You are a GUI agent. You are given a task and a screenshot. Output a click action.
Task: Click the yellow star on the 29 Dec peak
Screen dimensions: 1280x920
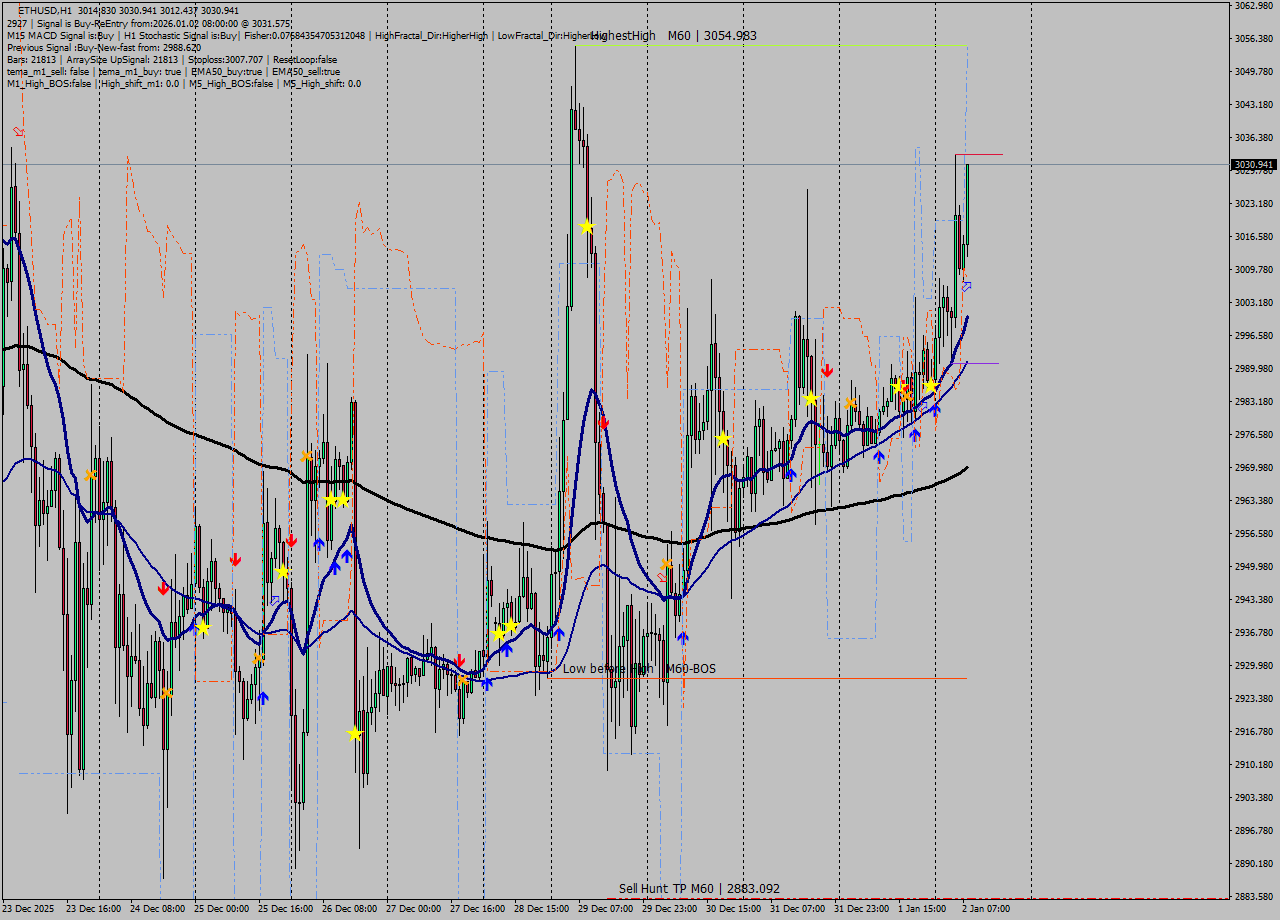(x=587, y=227)
